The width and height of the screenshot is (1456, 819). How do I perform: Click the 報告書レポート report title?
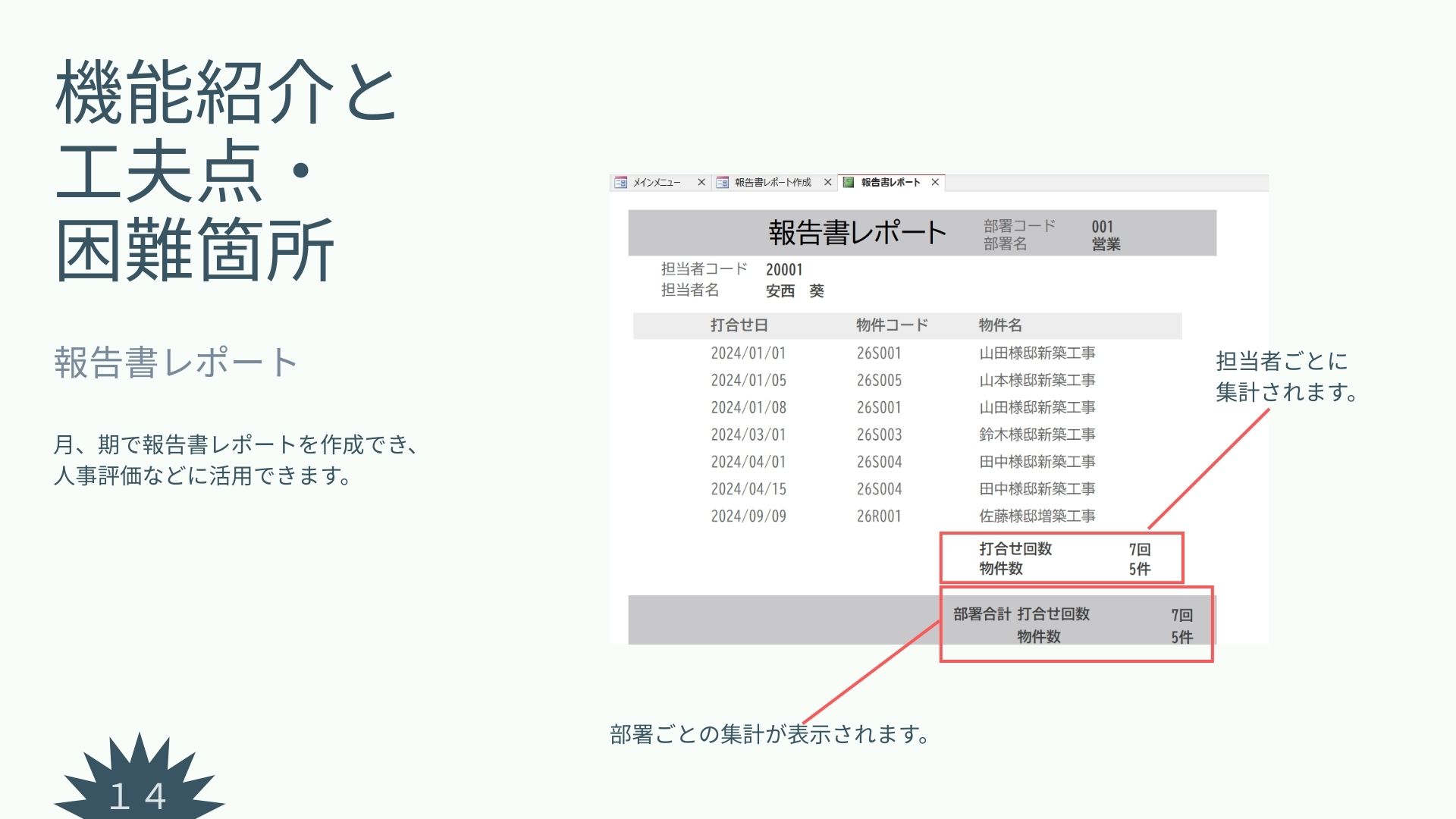click(x=857, y=233)
